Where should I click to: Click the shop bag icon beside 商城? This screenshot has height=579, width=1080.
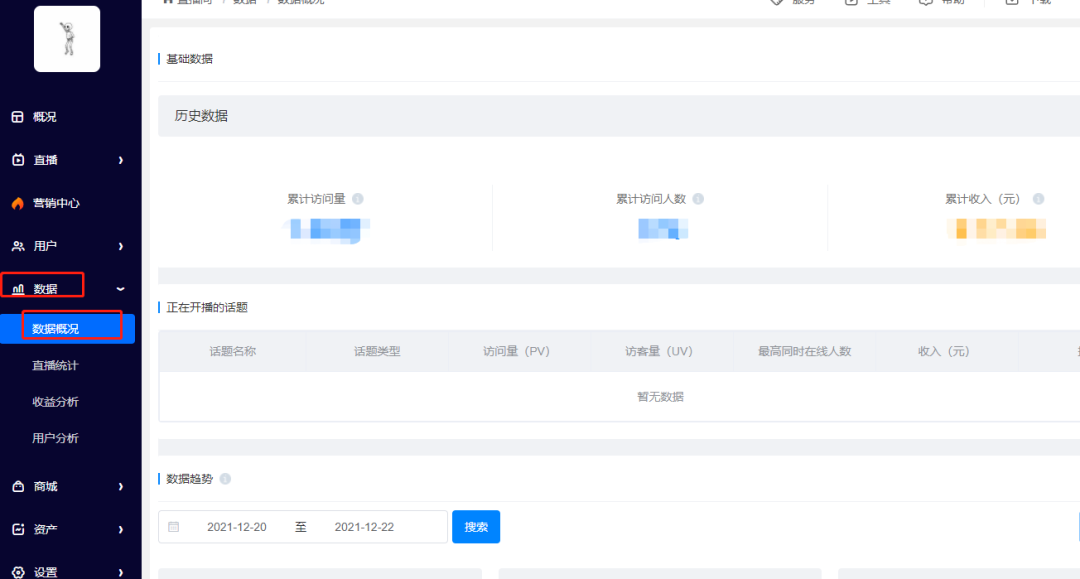coord(17,487)
